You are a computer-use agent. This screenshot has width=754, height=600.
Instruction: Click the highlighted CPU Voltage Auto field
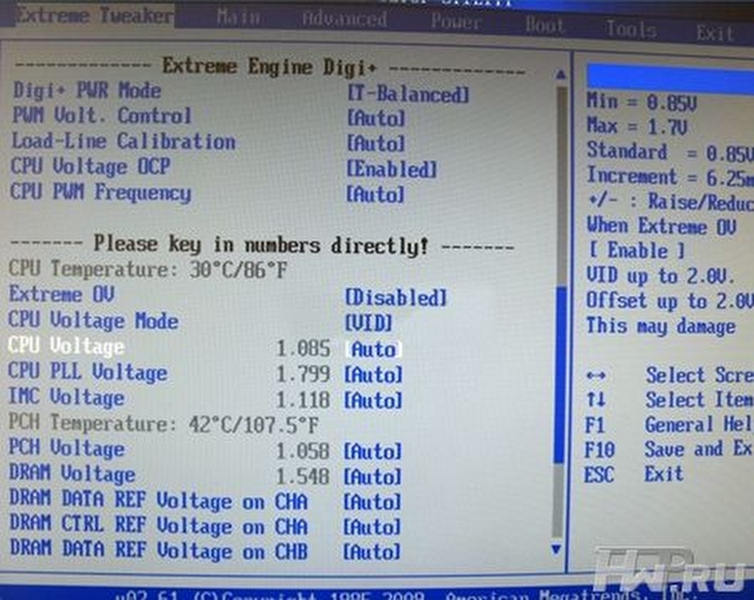[x=373, y=349]
